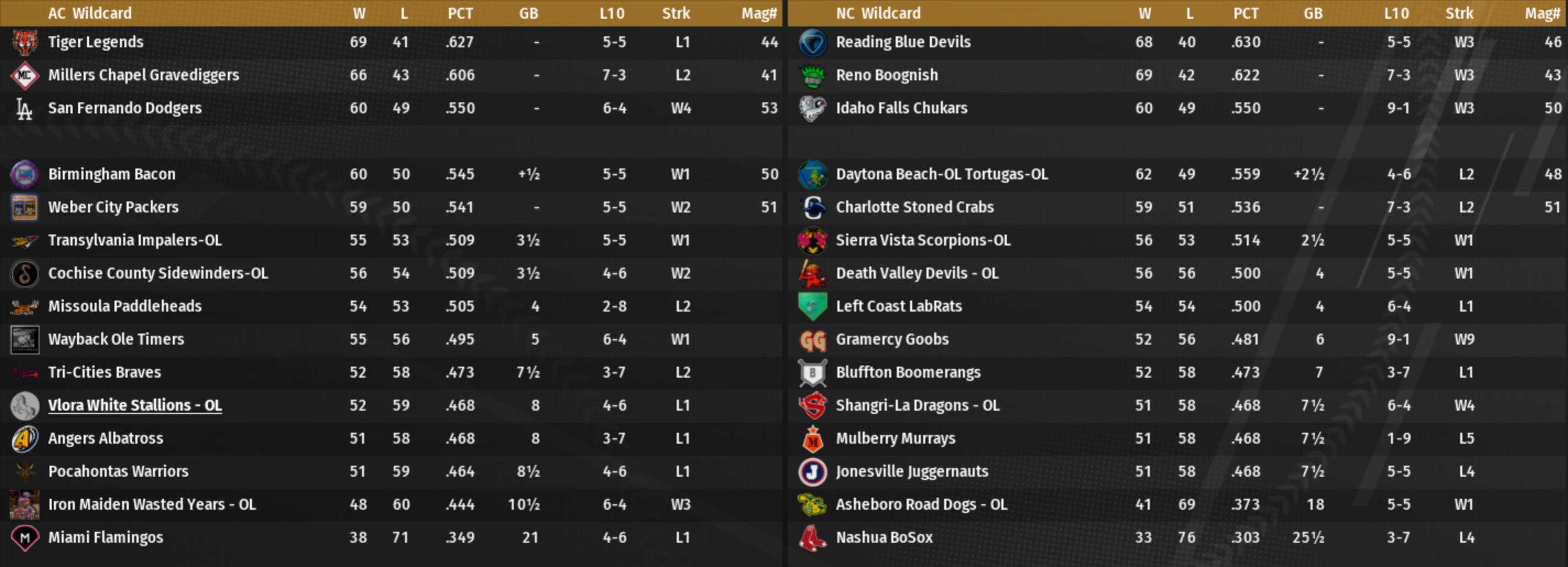Click the Shangri-La Dragons logo

[812, 406]
